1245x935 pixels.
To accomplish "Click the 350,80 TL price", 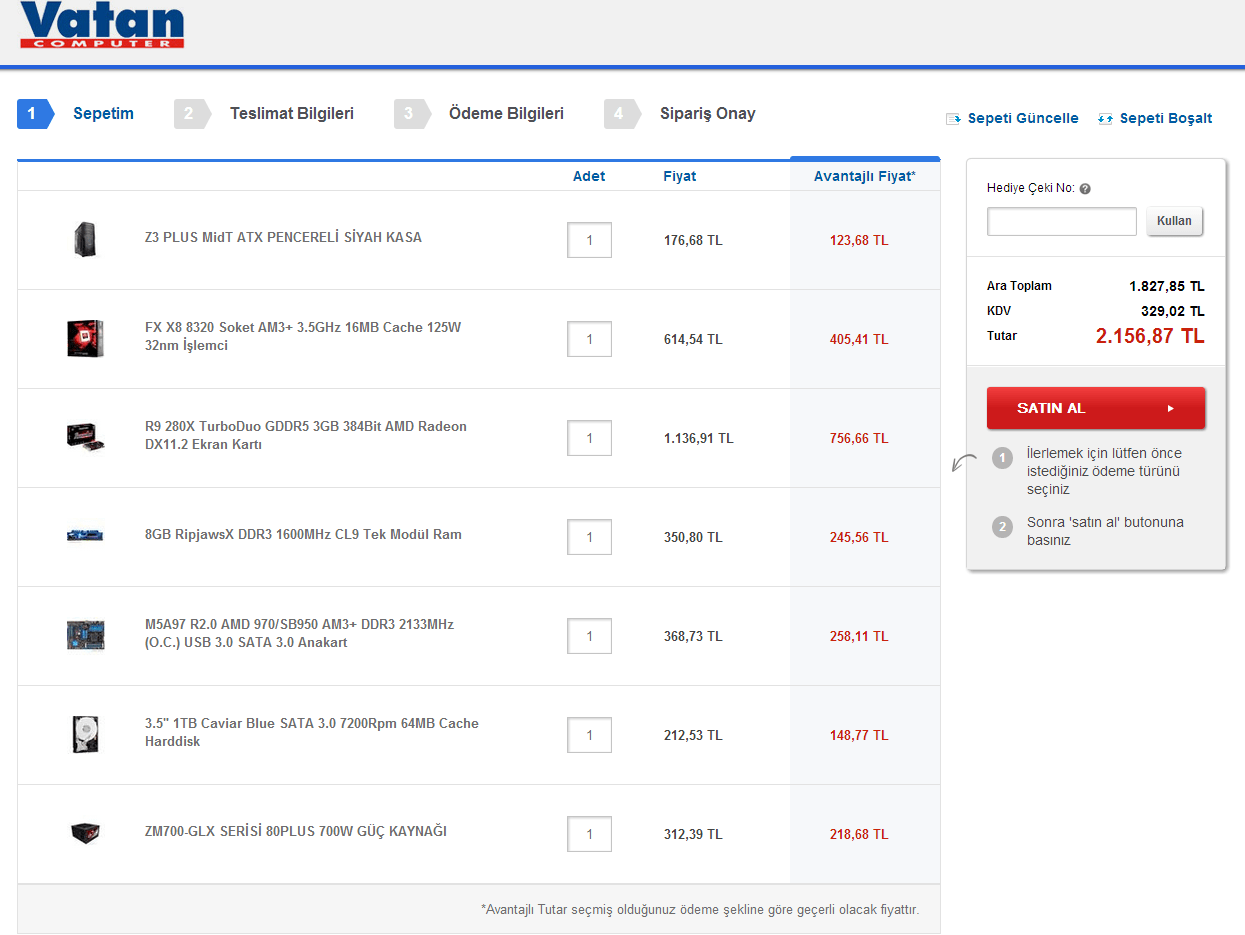I will tap(693, 537).
